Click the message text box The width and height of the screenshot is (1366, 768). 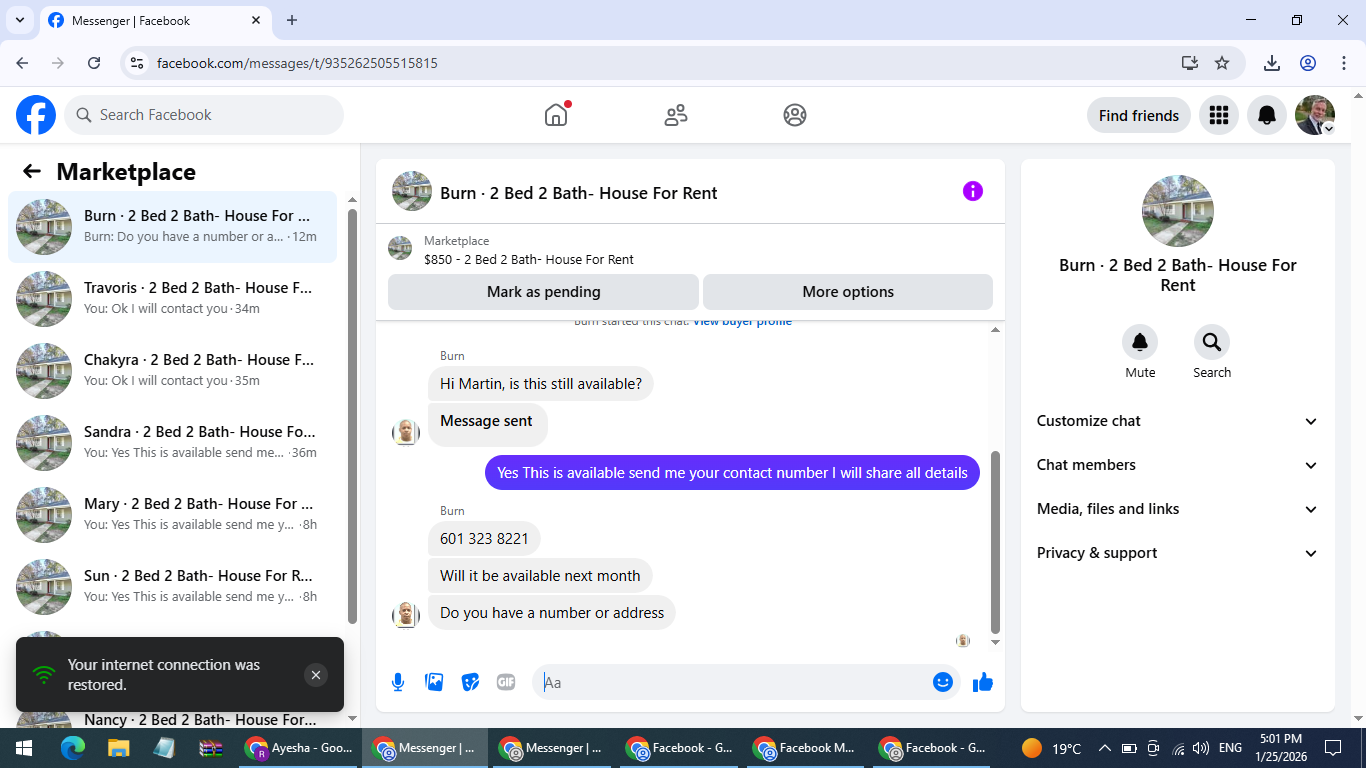(x=735, y=682)
